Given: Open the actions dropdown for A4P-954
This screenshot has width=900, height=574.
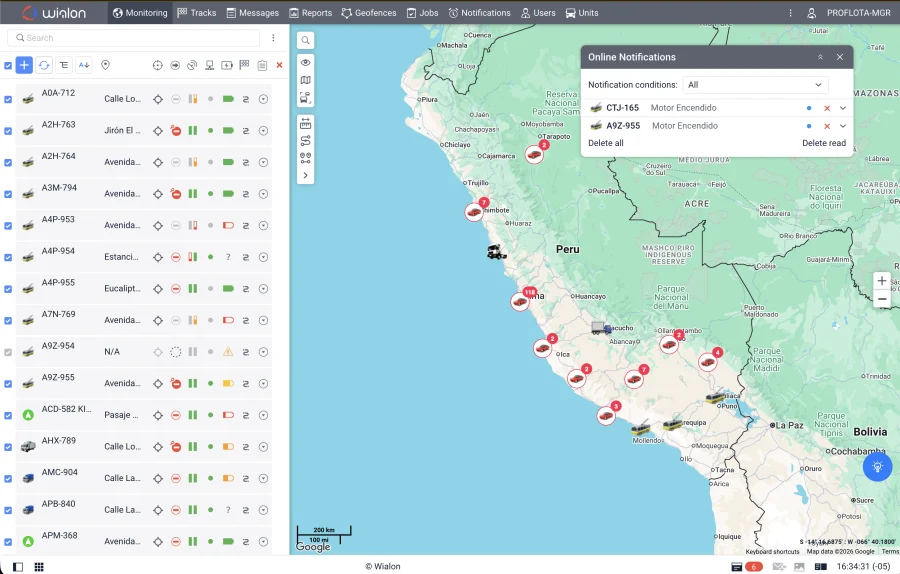Looking at the screenshot, I should coord(263,257).
